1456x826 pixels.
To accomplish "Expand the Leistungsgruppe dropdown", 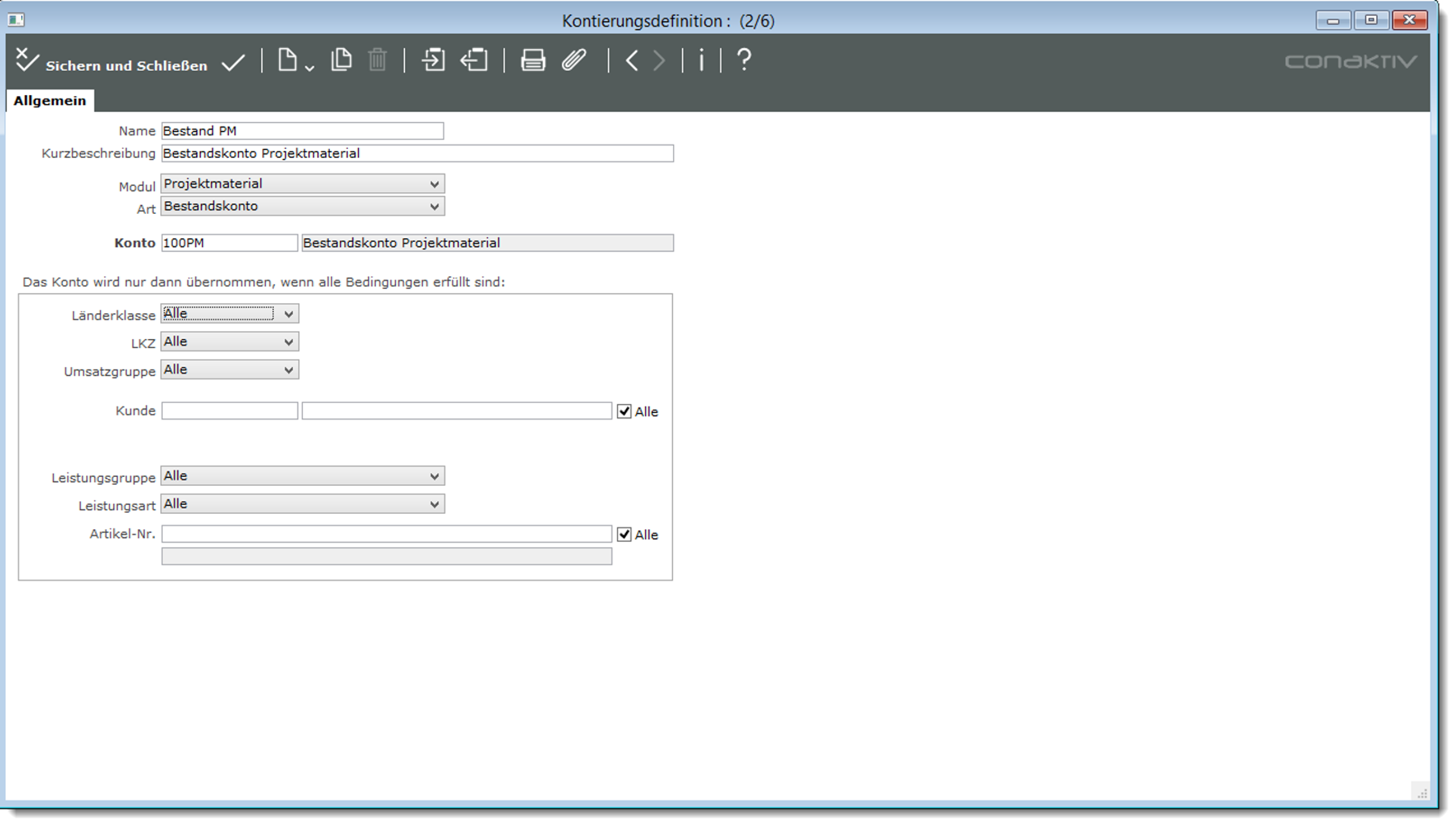I will click(302, 476).
